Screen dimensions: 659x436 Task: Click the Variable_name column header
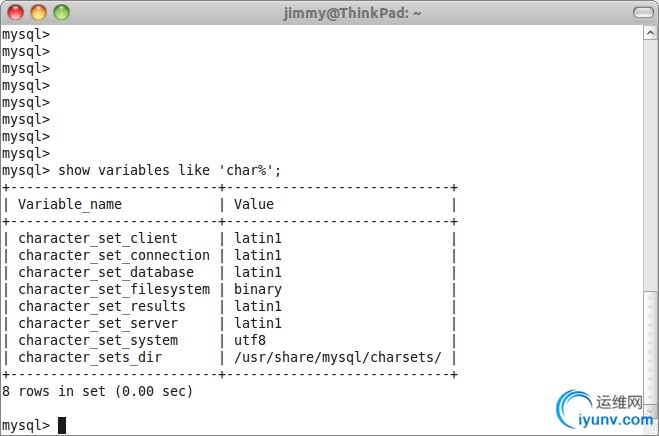tap(70, 204)
